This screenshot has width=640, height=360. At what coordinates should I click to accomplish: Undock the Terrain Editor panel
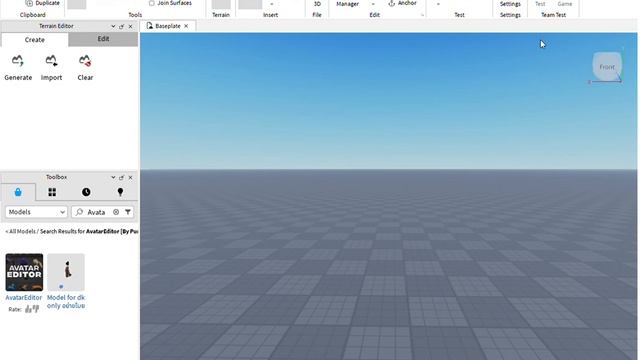tap(121, 27)
